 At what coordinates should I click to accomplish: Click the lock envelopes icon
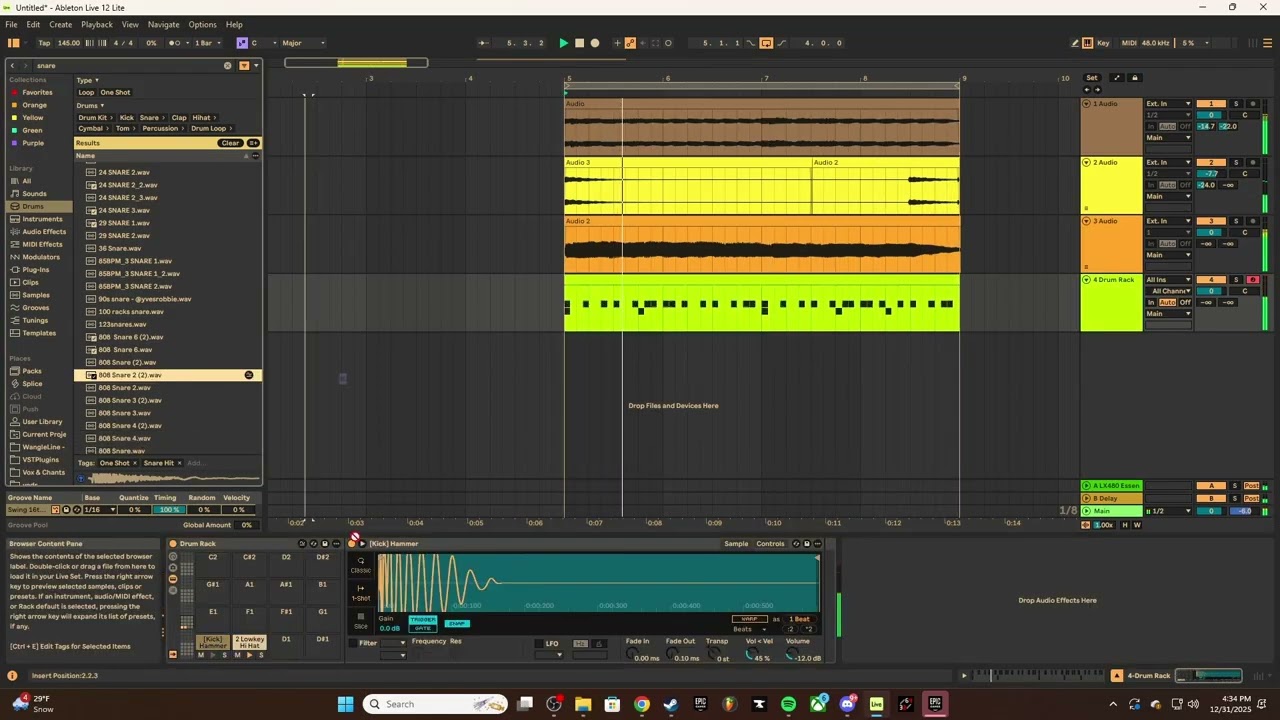point(1134,78)
